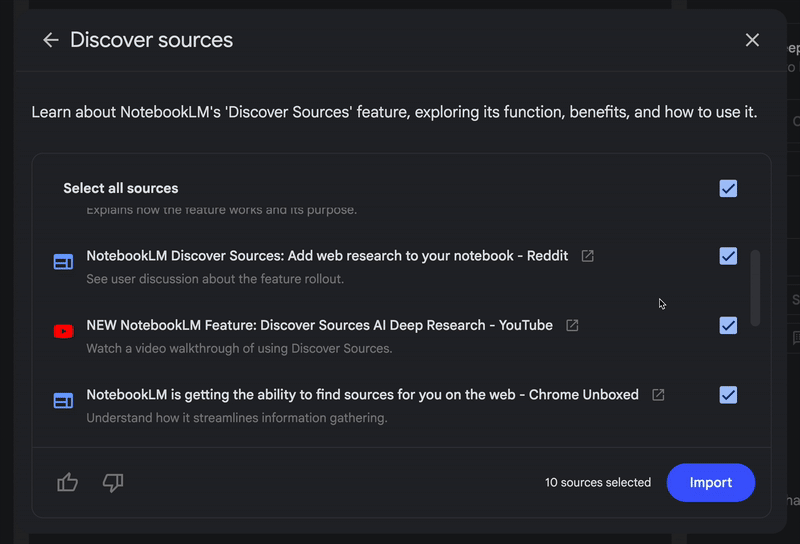Open the Reddit source in new tab icon
This screenshot has height=544, width=800.
587,256
